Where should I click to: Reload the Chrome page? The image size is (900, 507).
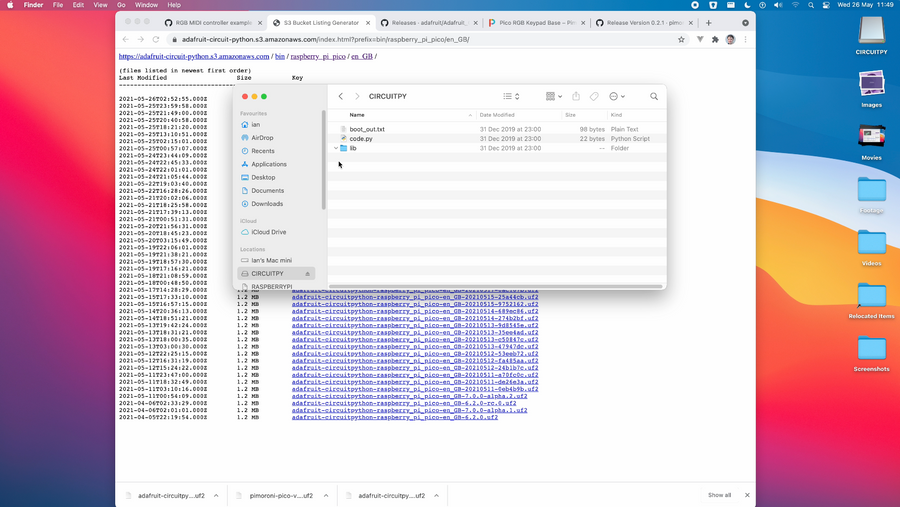coord(156,40)
